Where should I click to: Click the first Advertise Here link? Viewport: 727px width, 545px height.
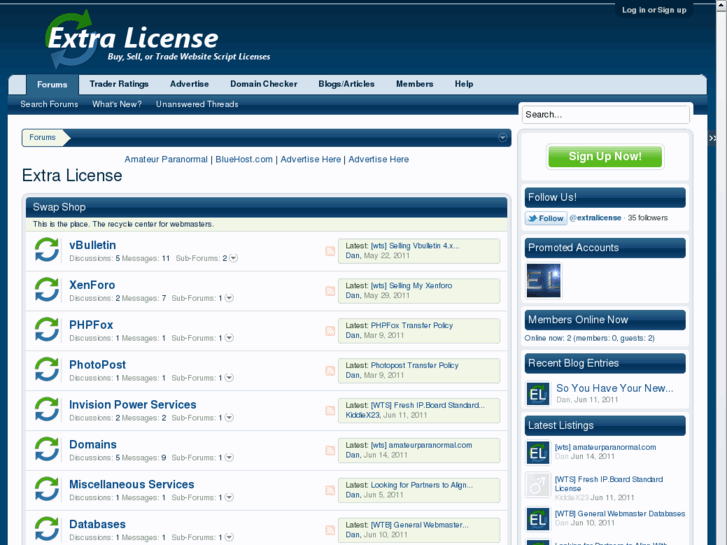point(311,160)
